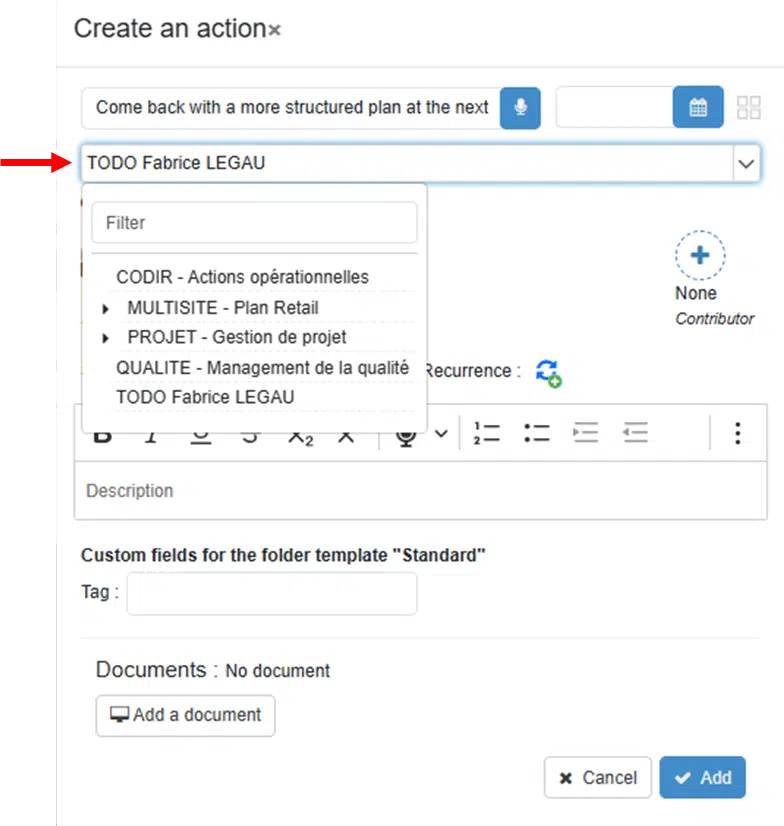Set recurrence with the refresh icon
The width and height of the screenshot is (784, 826).
click(548, 372)
